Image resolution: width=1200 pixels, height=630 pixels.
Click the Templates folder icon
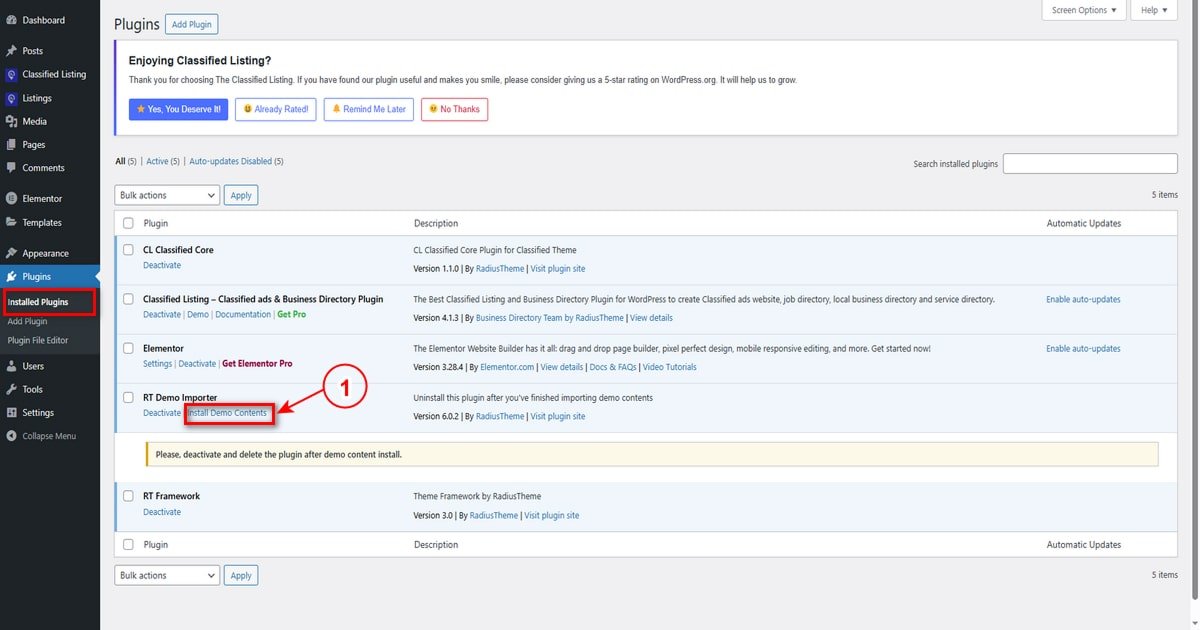[11, 222]
